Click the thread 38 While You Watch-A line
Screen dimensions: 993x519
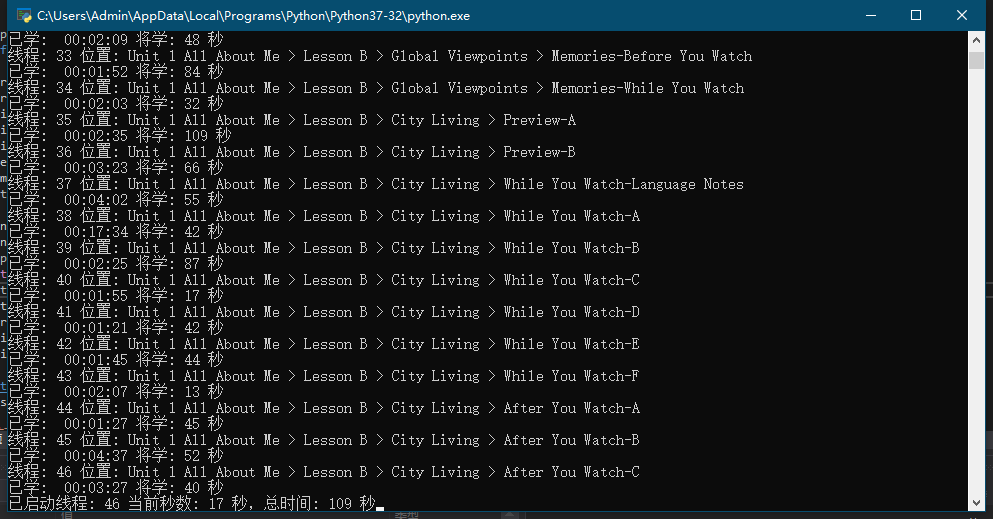coord(324,216)
